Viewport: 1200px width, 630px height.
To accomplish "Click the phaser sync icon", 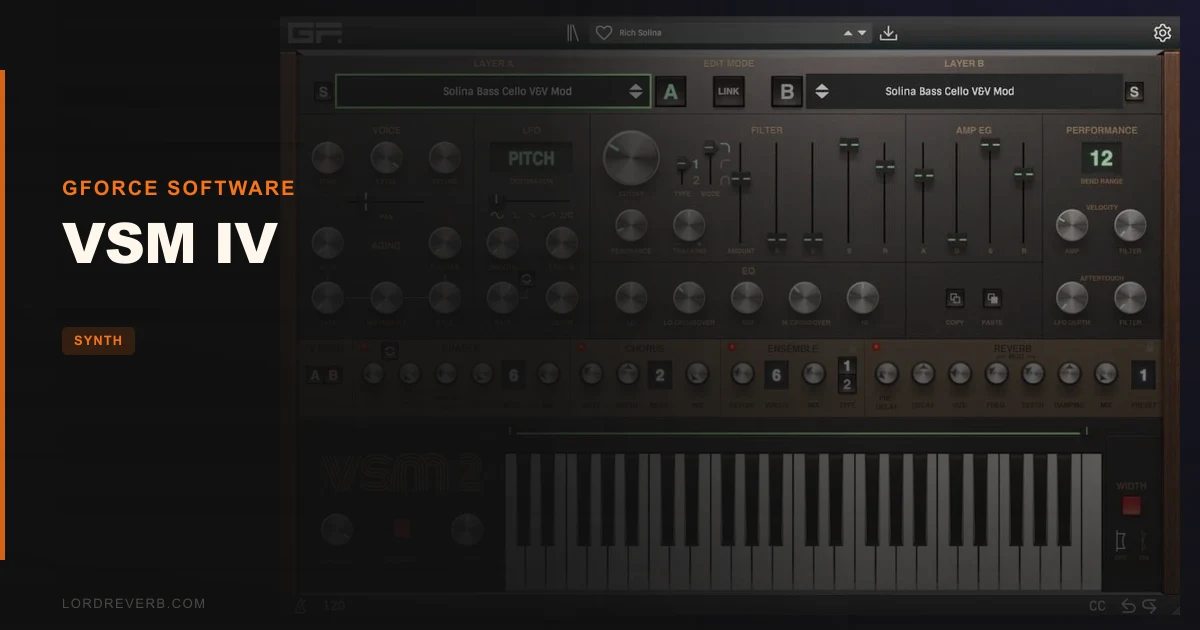I will tap(390, 350).
